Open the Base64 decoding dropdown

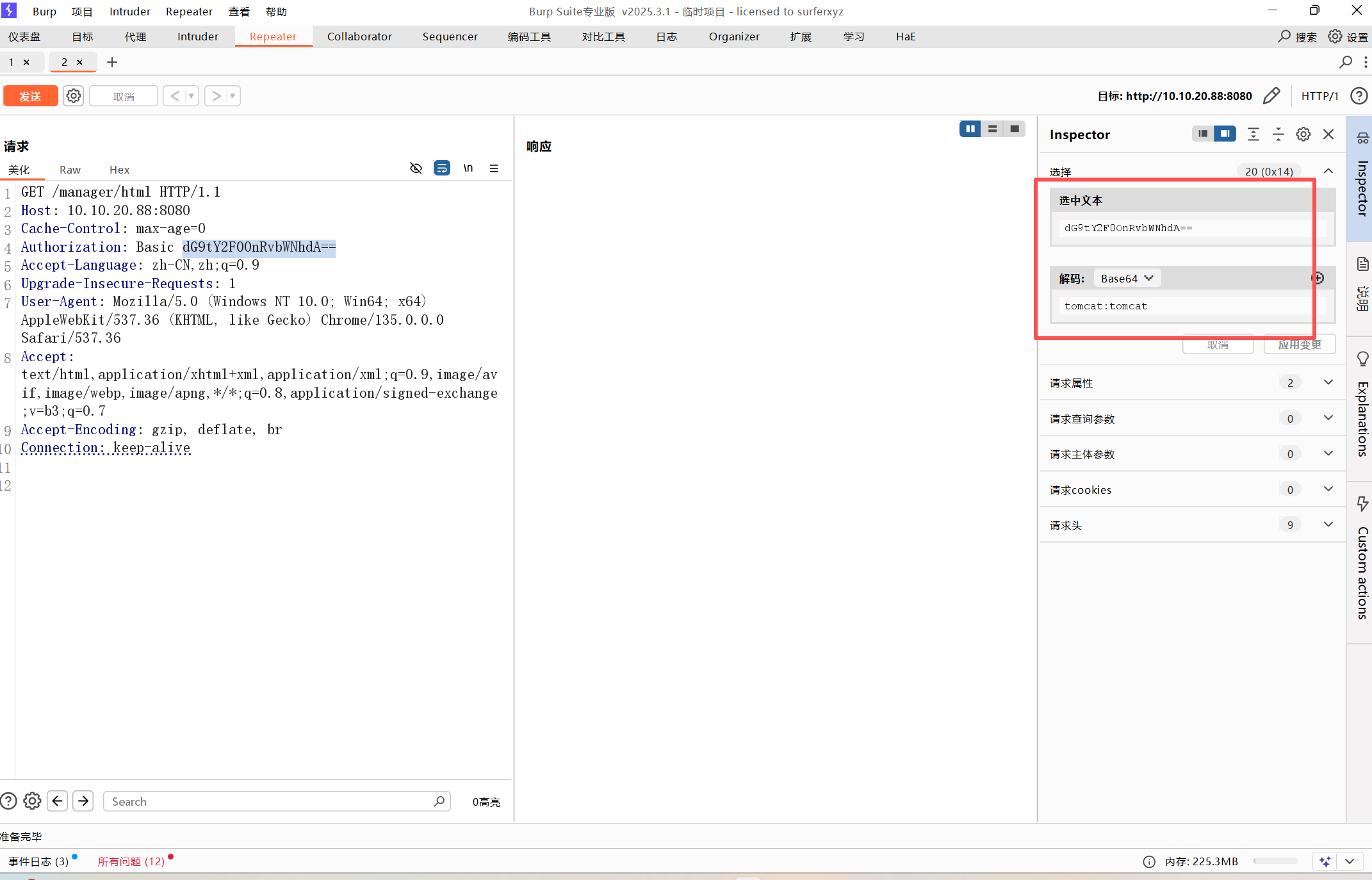click(x=1127, y=279)
